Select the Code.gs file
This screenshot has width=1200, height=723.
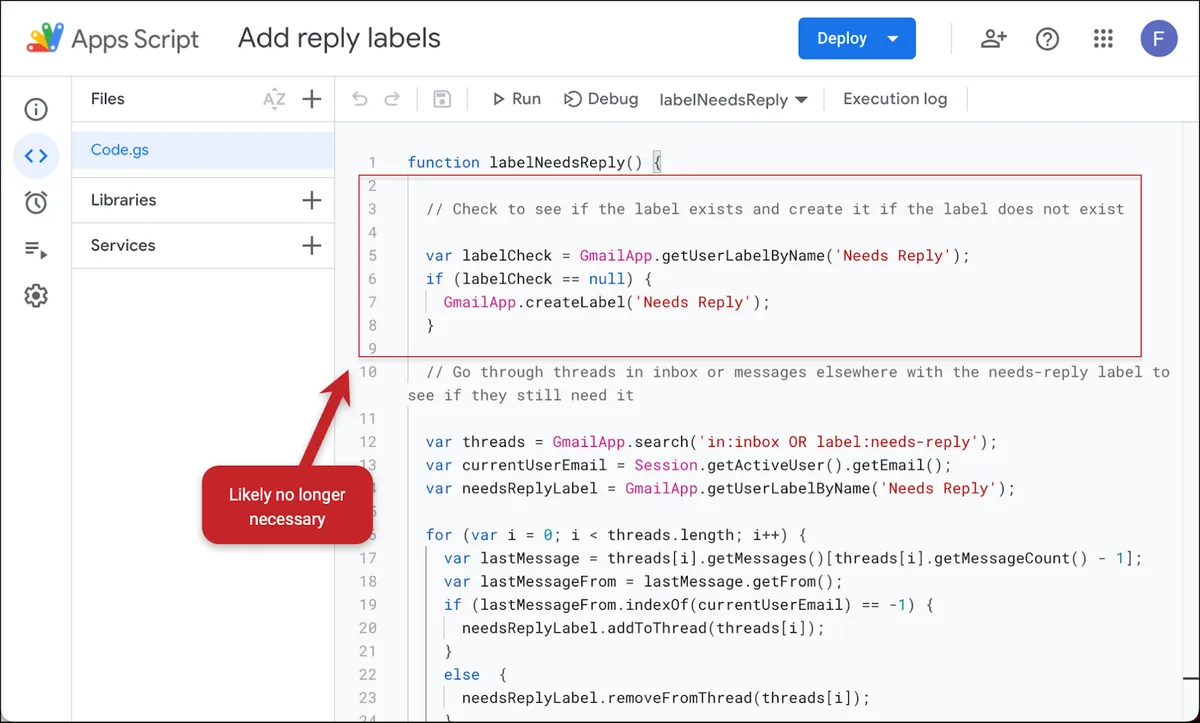tap(203, 150)
